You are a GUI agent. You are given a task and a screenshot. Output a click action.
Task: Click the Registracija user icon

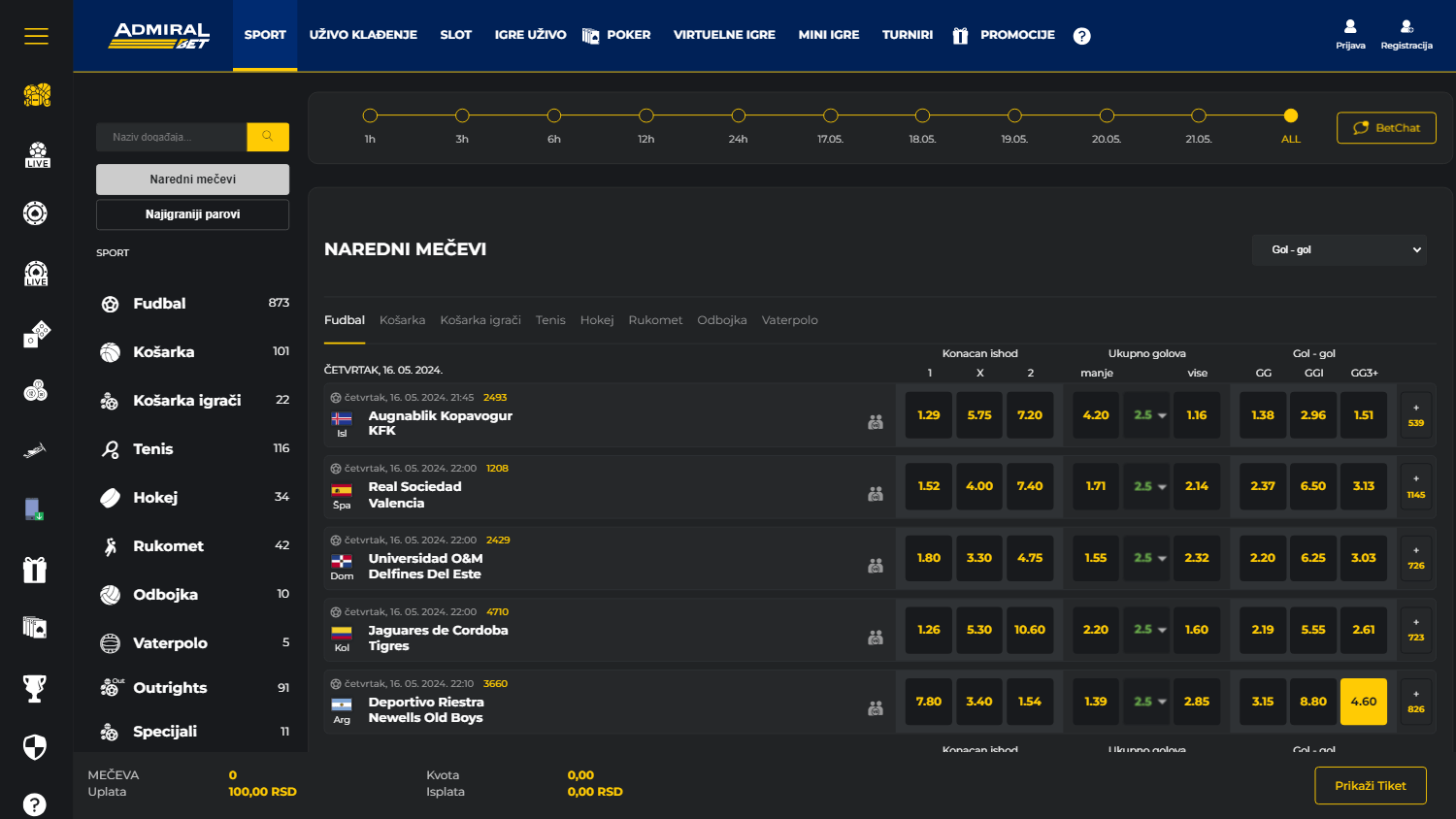coord(1406,26)
